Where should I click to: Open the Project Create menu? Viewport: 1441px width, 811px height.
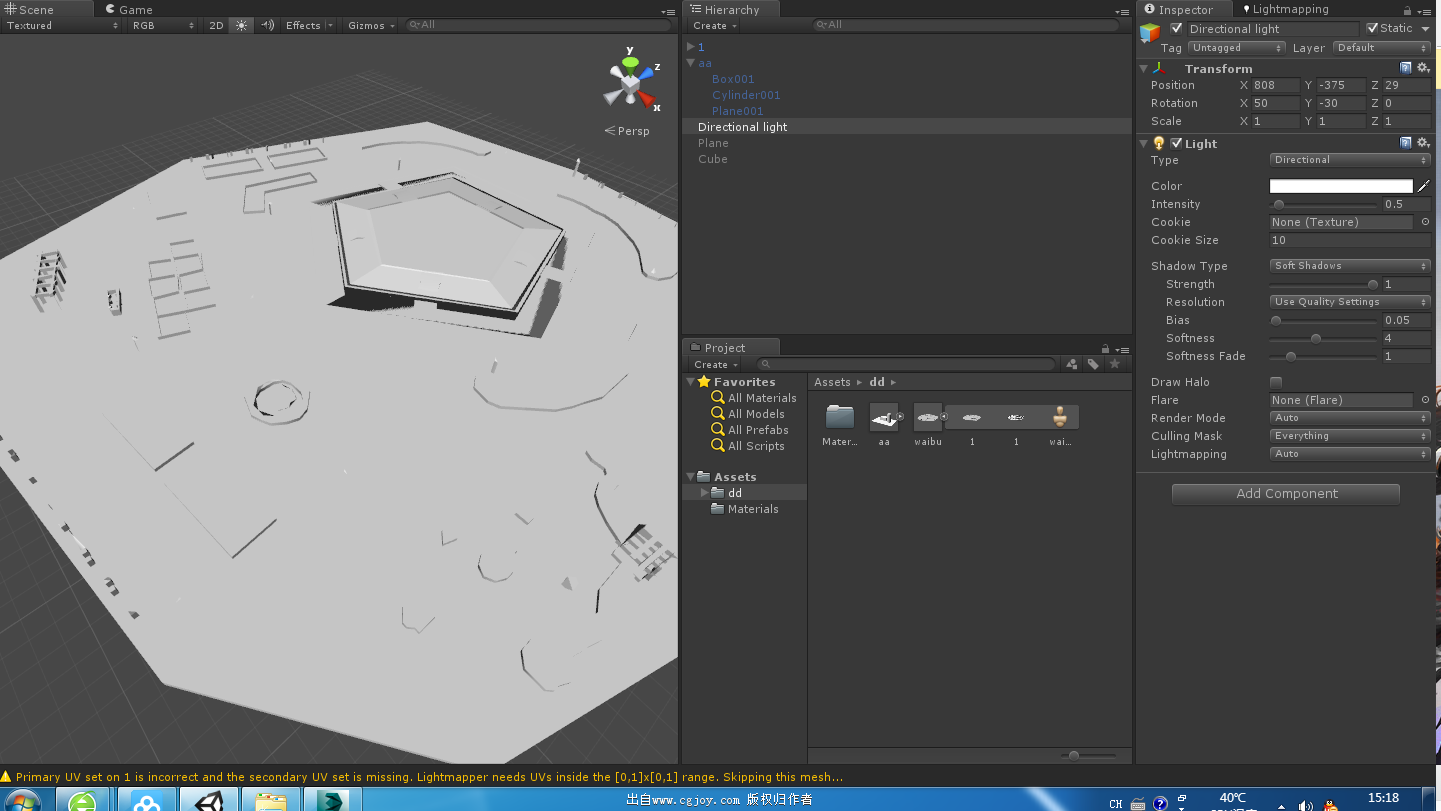(713, 364)
